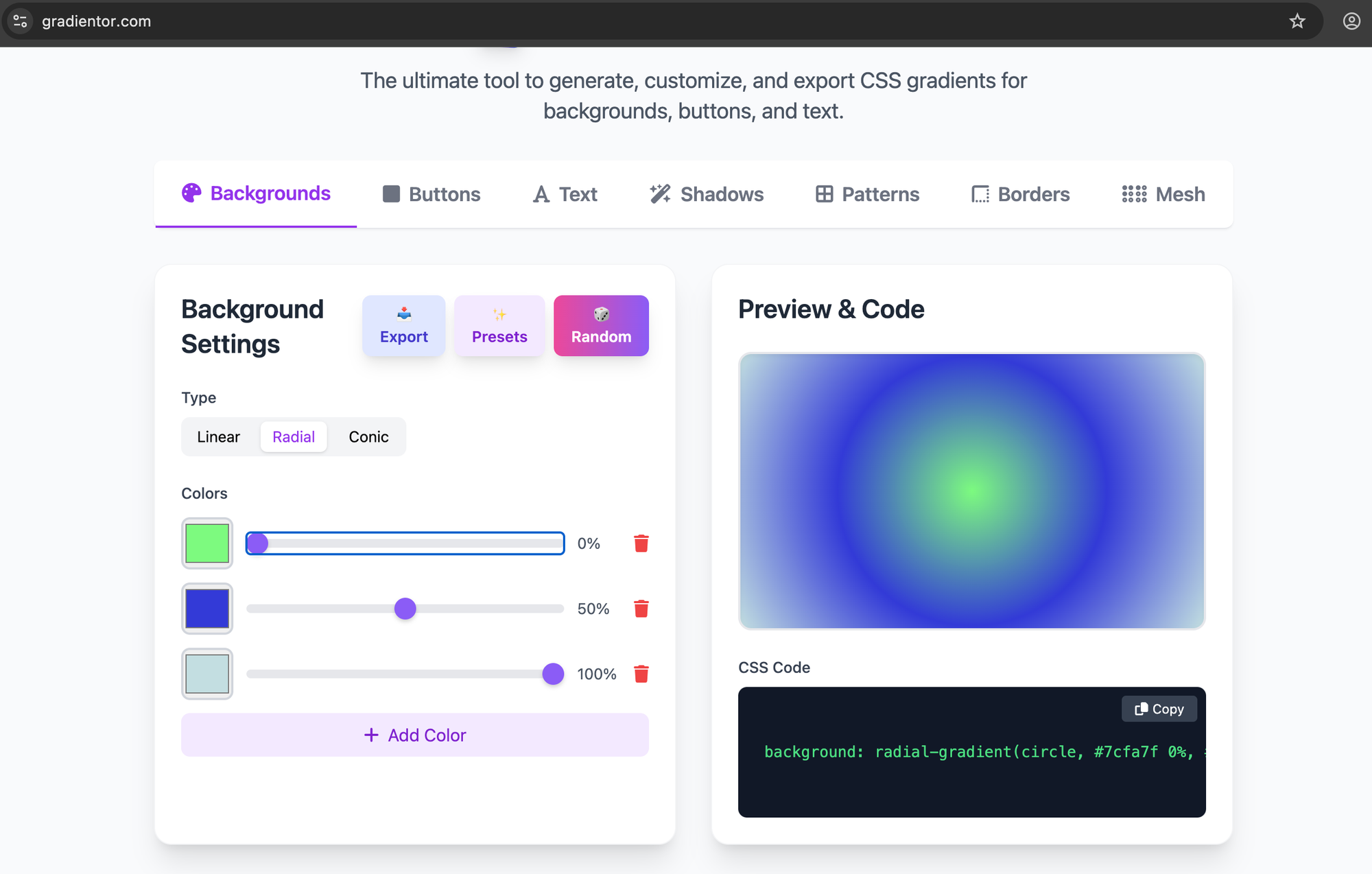The width and height of the screenshot is (1372, 874).
Task: Click the palette icon on the Backgrounds tab
Action: pyautogui.click(x=191, y=193)
